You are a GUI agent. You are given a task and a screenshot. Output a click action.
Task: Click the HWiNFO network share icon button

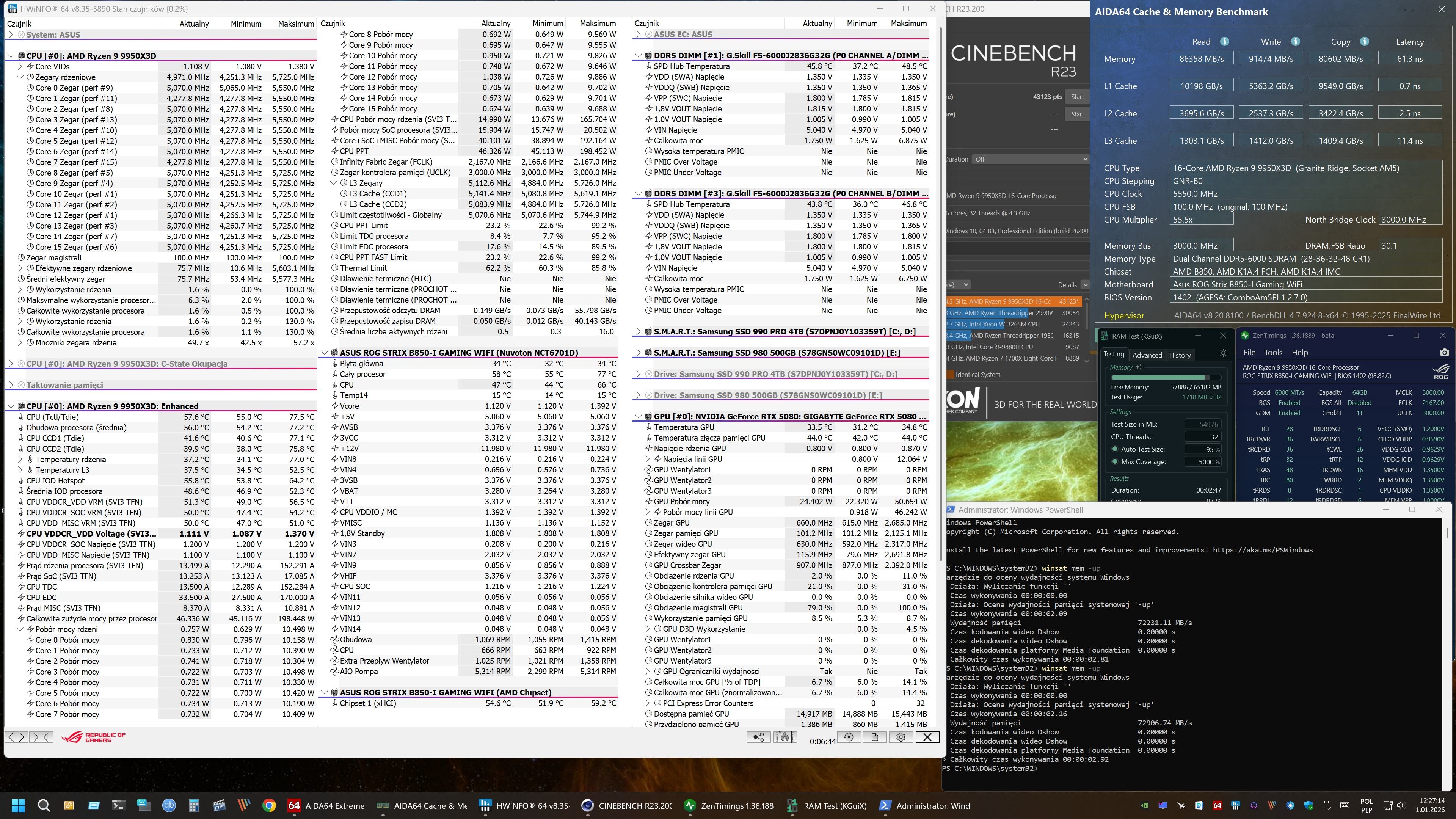[758, 737]
